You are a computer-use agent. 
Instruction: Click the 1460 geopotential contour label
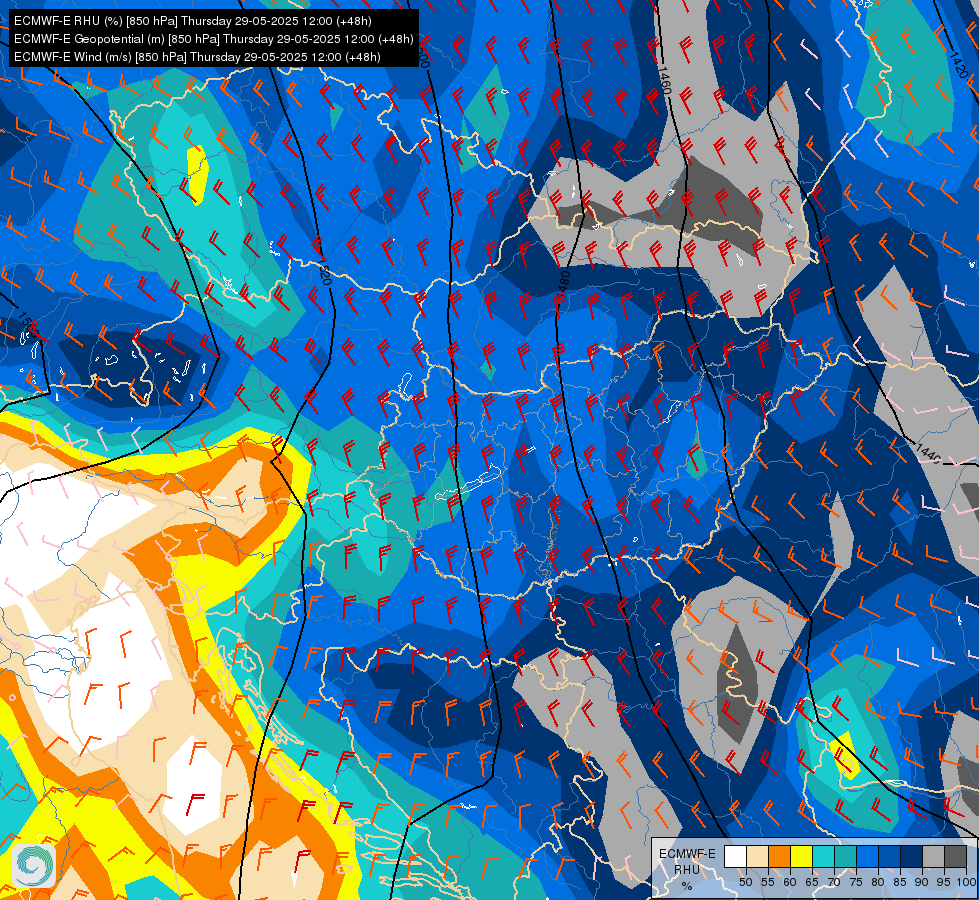pyautogui.click(x=664, y=80)
